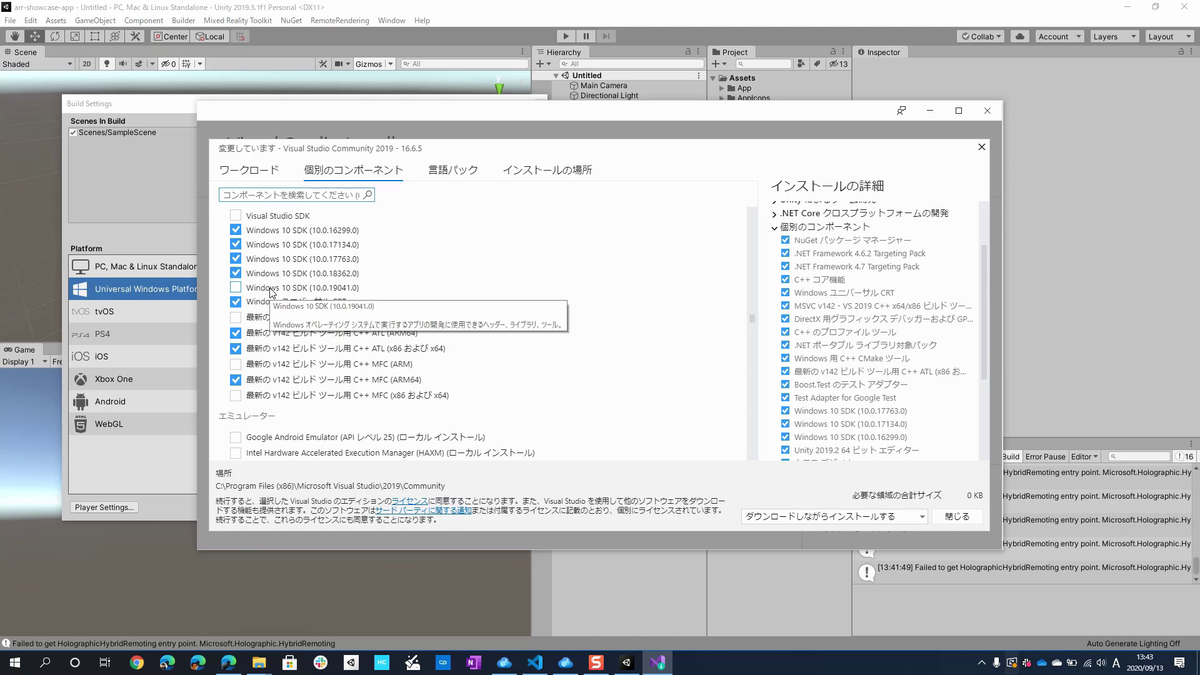Open Collab dropdown

(982, 36)
